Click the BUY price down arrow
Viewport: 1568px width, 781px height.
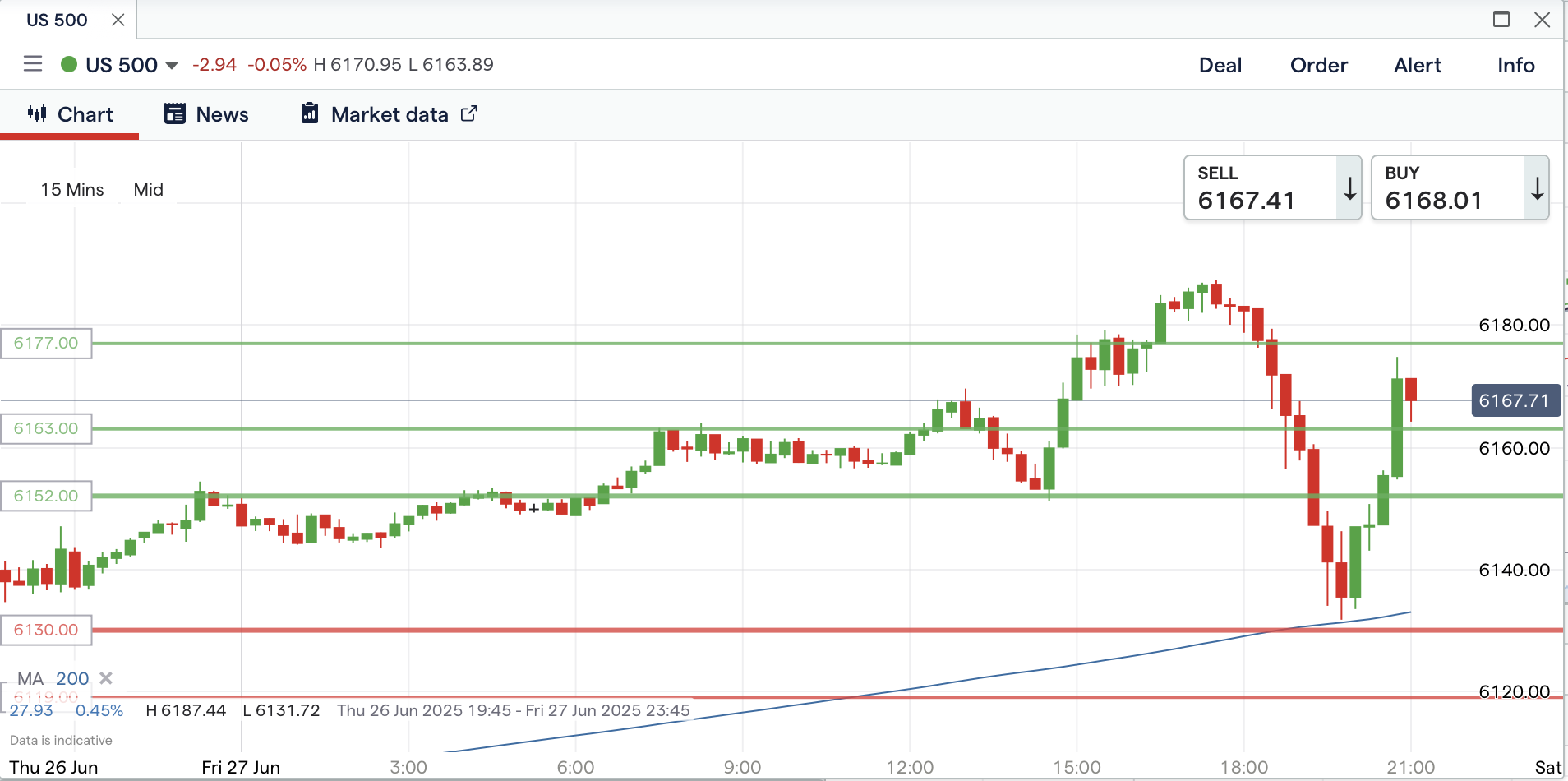coord(1537,188)
